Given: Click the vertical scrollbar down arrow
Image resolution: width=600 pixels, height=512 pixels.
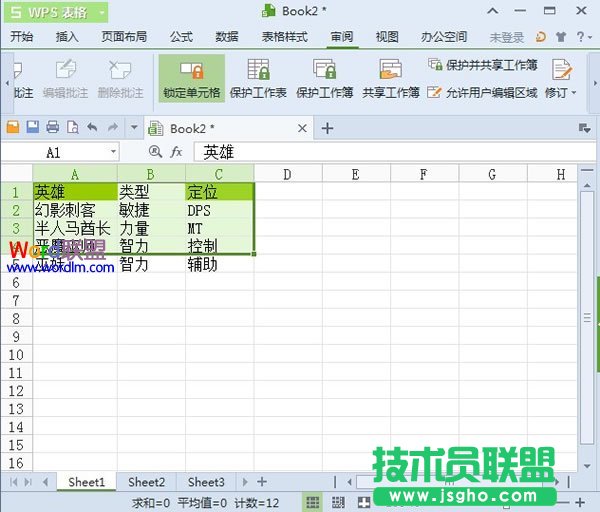Looking at the screenshot, I should pyautogui.click(x=587, y=466).
